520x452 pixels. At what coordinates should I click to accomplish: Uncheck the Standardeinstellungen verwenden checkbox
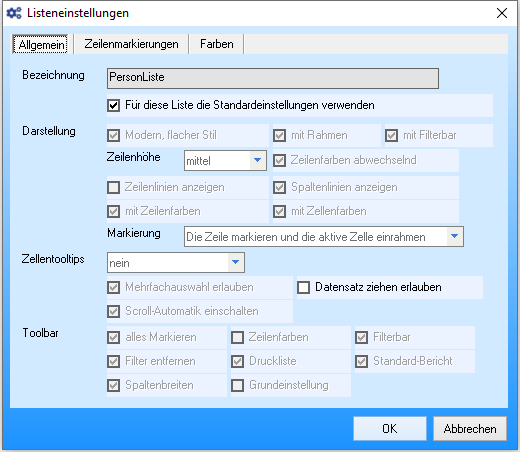(x=114, y=106)
